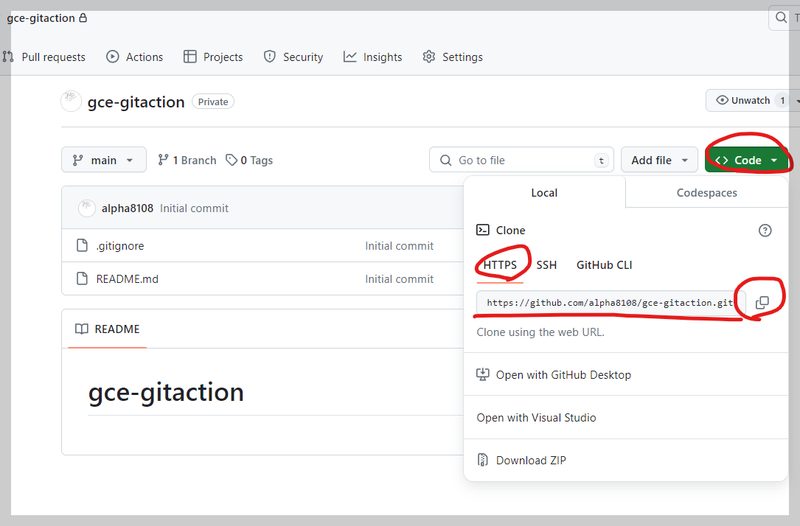The height and width of the screenshot is (526, 800).
Task: Select the Local tab in Code popup
Action: [x=544, y=193]
